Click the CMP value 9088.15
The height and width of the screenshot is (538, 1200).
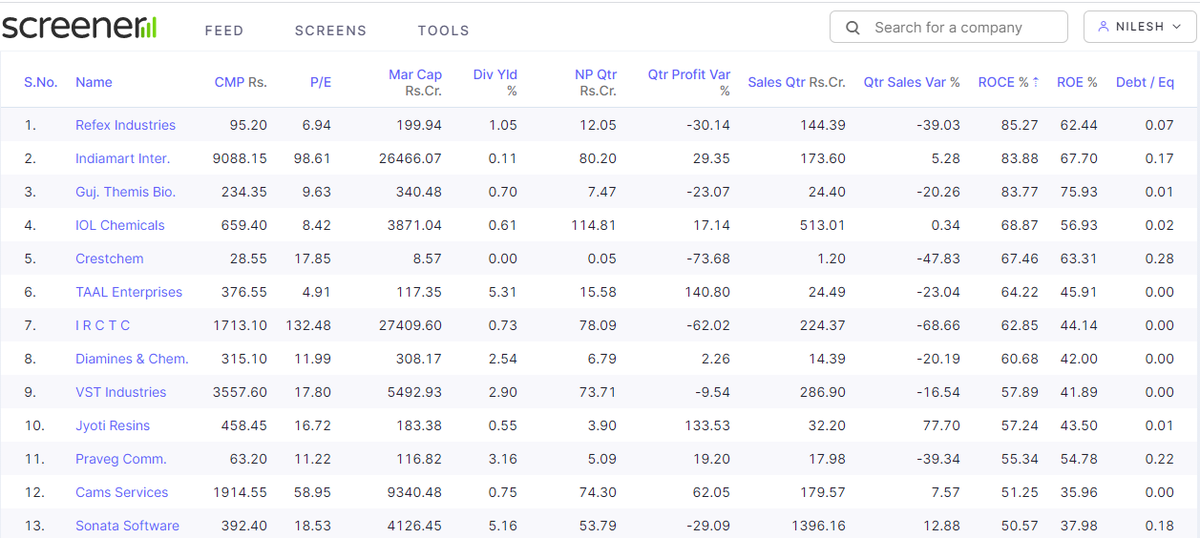pyautogui.click(x=240, y=158)
